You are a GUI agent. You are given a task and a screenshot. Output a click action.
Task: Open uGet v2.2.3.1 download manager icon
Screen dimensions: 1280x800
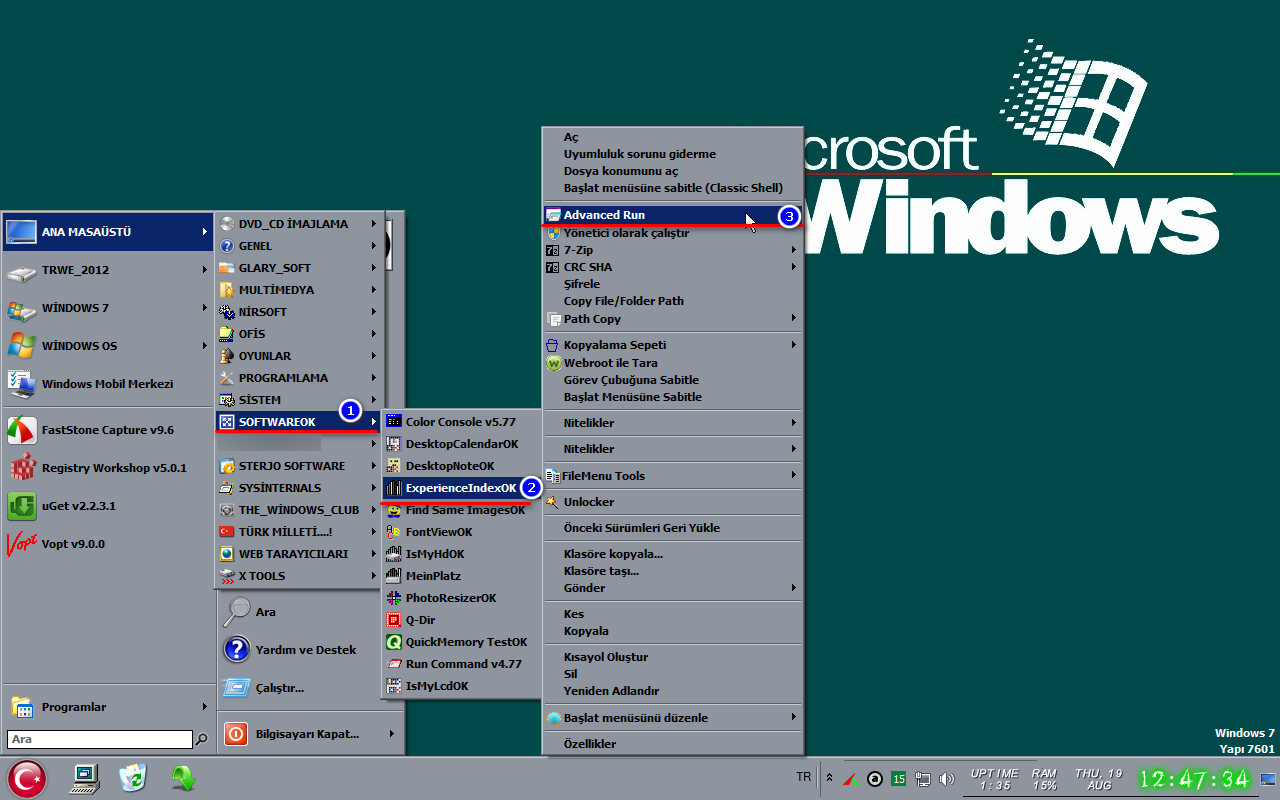(22, 506)
